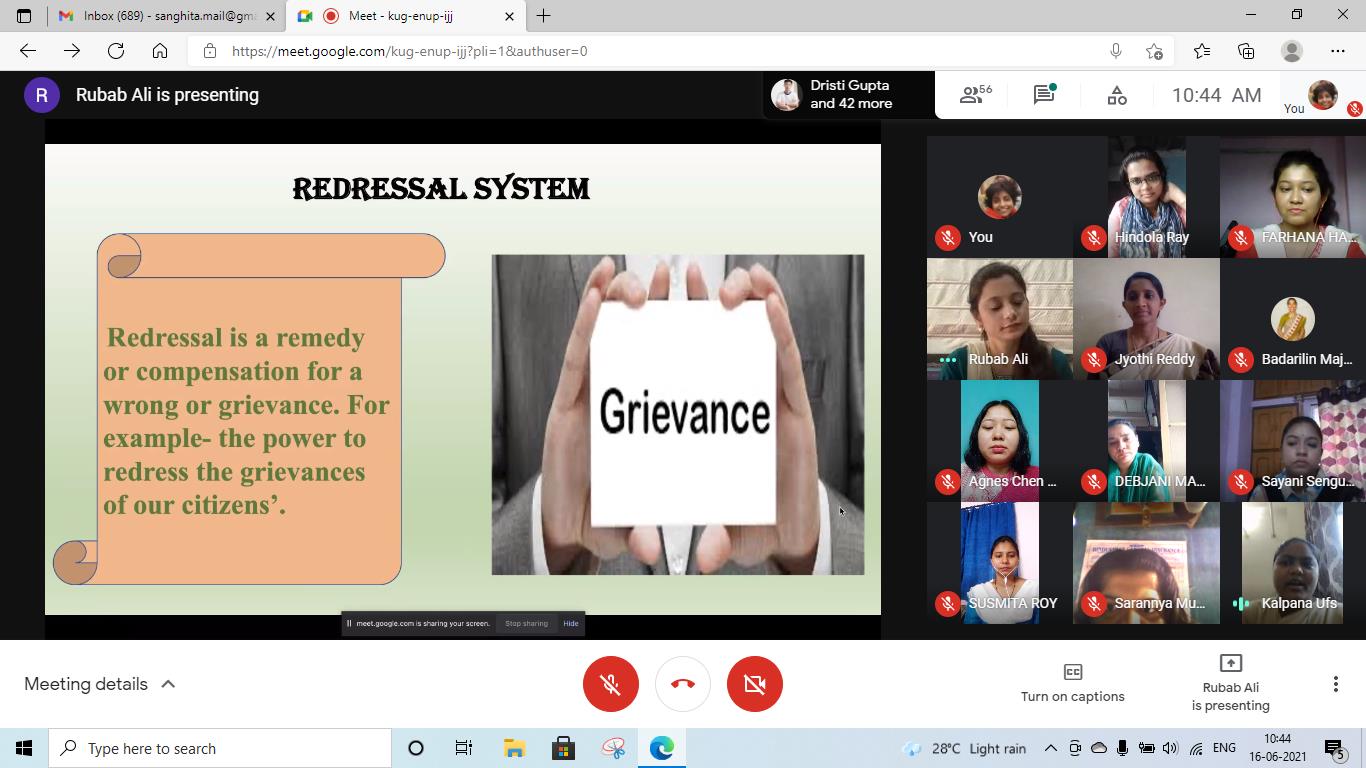
Task: Refresh the browser page
Action: 116,51
